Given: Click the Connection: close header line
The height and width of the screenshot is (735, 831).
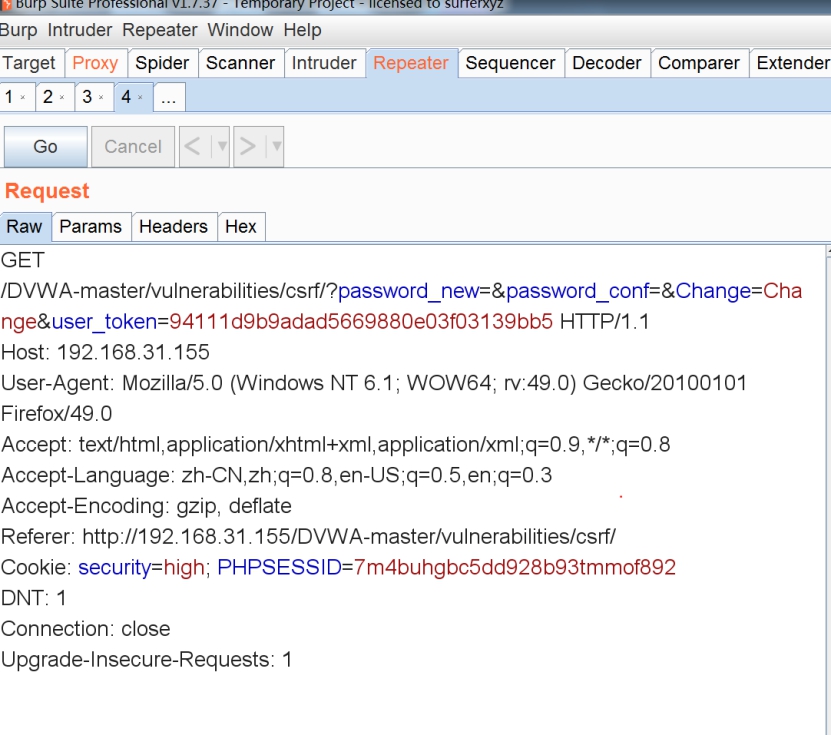Looking at the screenshot, I should [x=86, y=629].
